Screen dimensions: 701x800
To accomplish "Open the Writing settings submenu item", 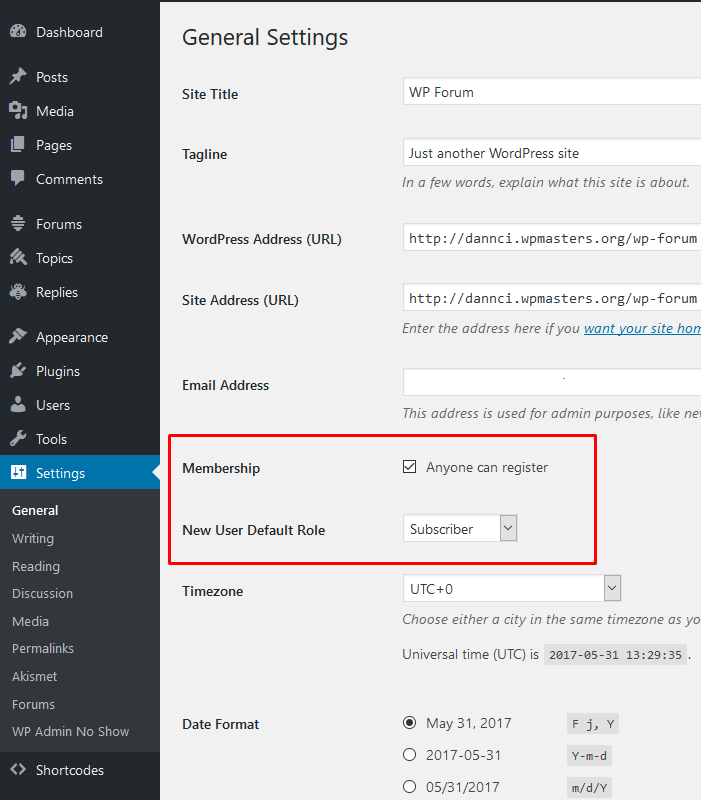I will point(33,538).
